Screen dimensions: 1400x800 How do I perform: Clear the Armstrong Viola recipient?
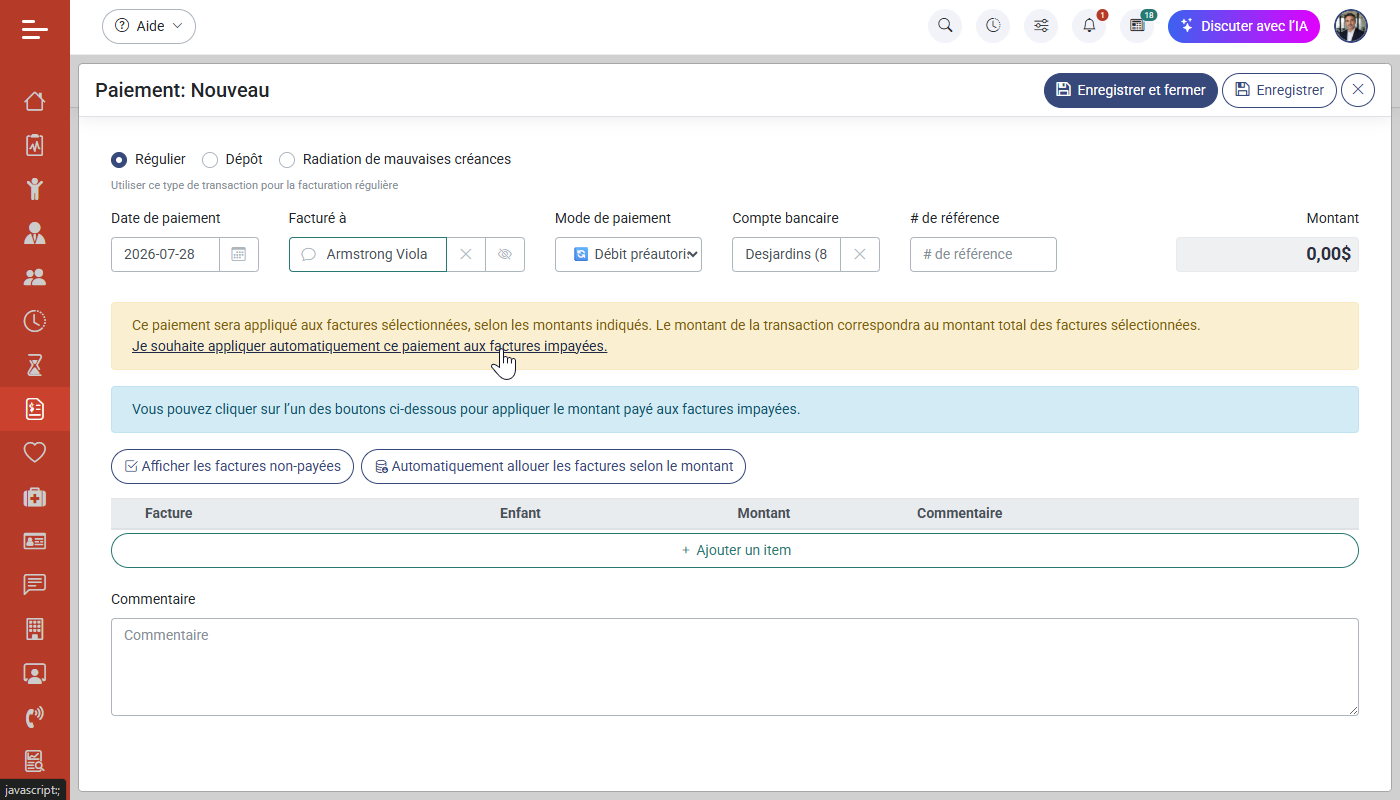(466, 254)
